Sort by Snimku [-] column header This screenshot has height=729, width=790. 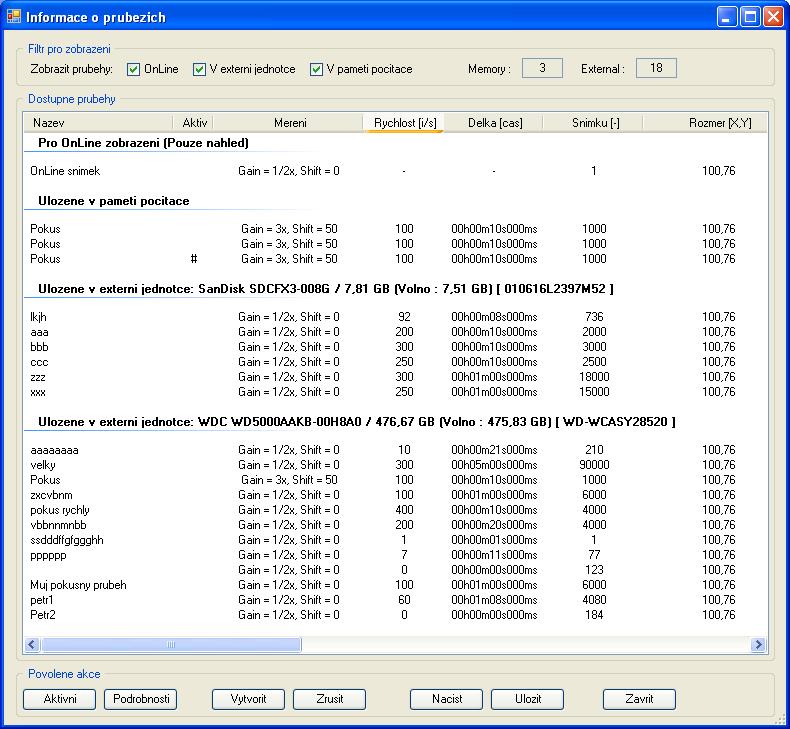(x=593, y=122)
